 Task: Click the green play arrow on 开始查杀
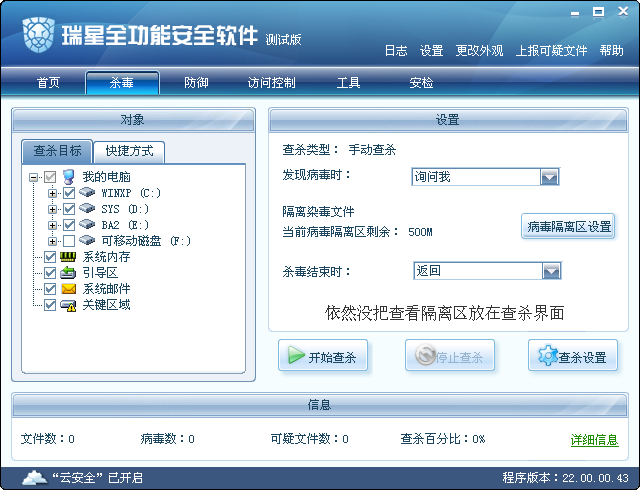[x=296, y=355]
